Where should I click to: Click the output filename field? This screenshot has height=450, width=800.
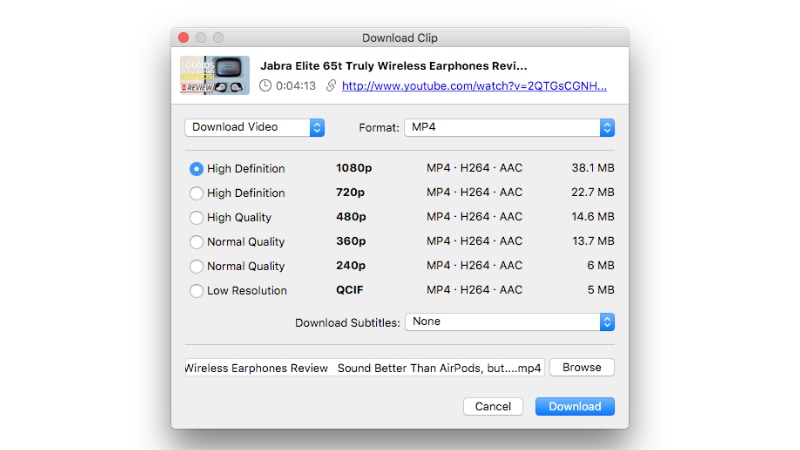(365, 368)
